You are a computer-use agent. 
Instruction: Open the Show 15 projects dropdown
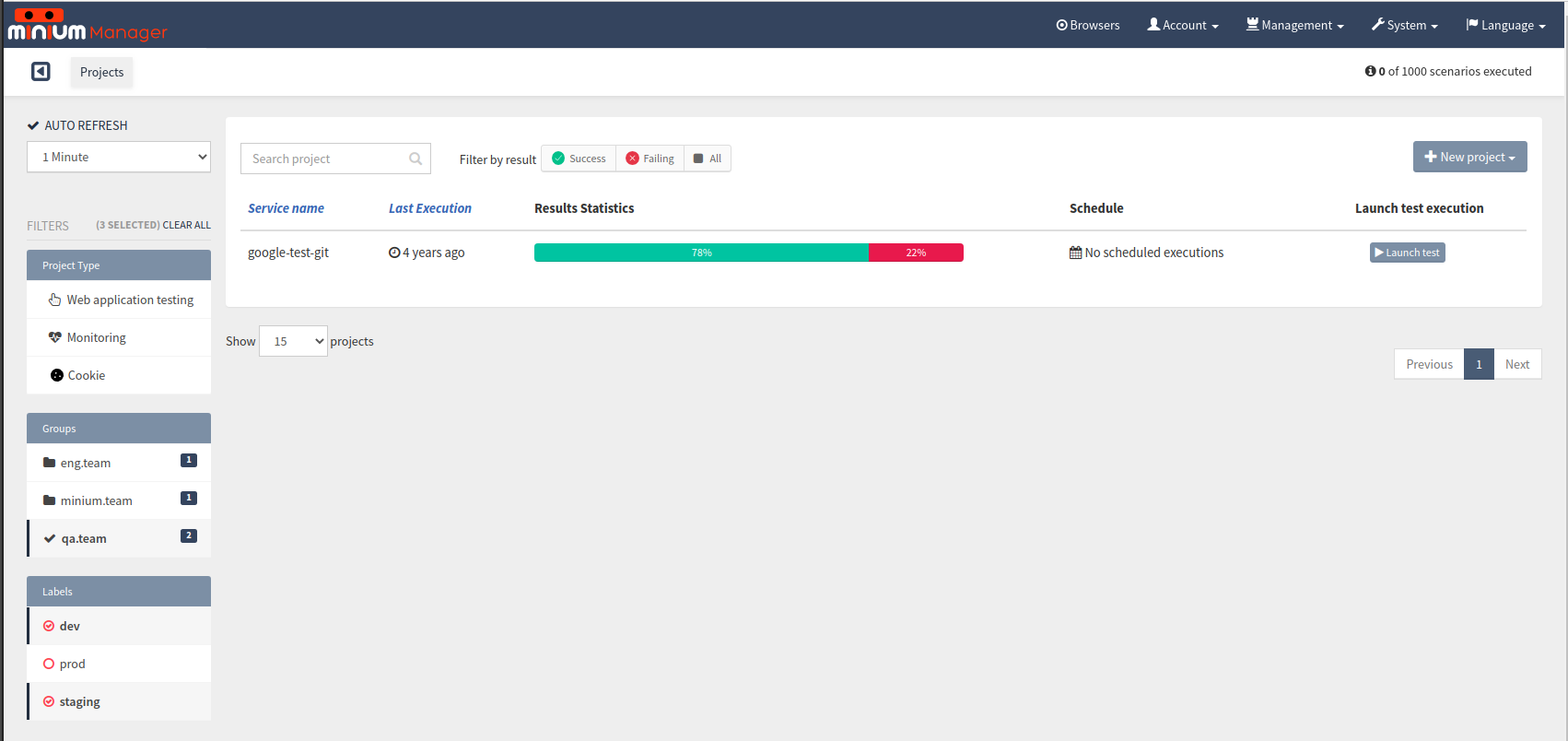pyautogui.click(x=293, y=341)
